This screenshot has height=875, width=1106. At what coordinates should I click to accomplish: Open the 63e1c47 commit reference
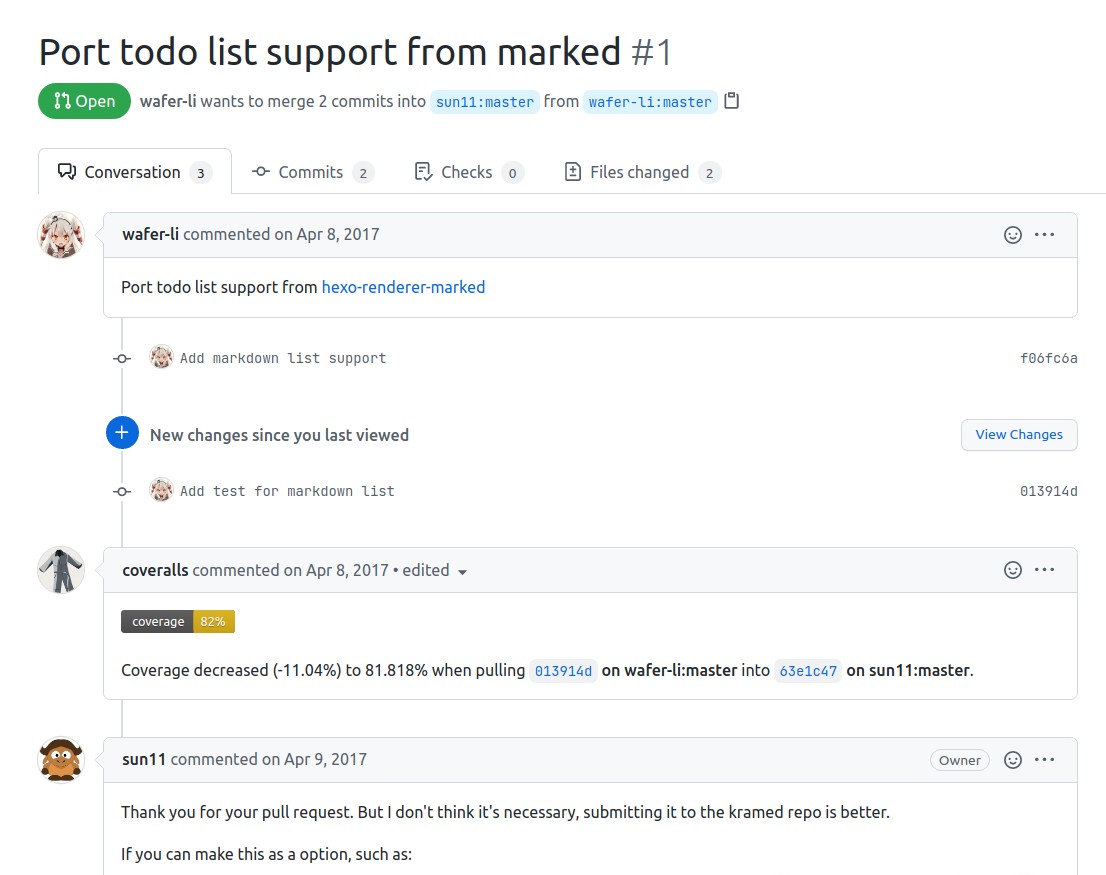pyautogui.click(x=808, y=671)
